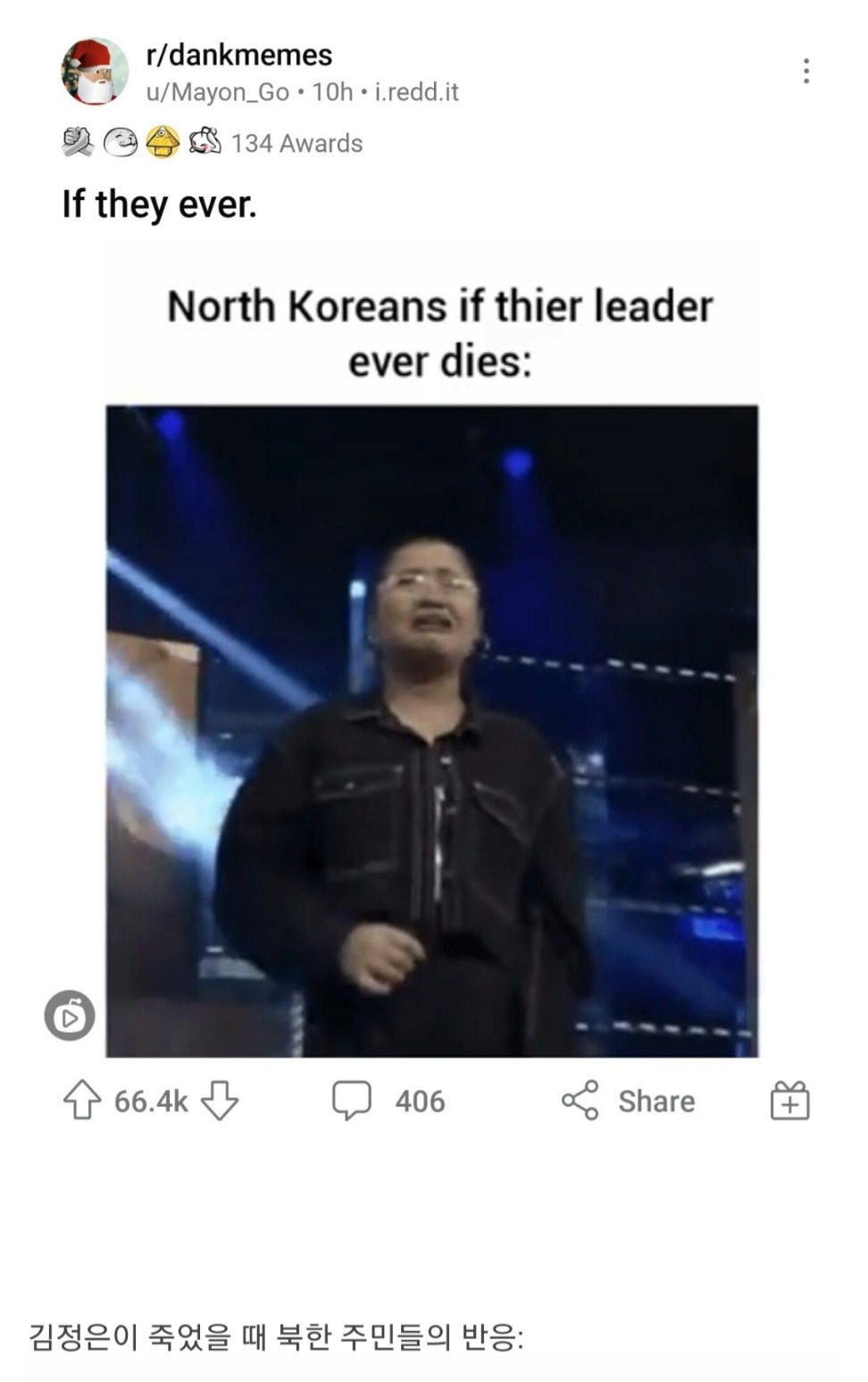Screen dimensions: 868x1382
Task: Open the i.redd.it source link
Action: coord(416,92)
